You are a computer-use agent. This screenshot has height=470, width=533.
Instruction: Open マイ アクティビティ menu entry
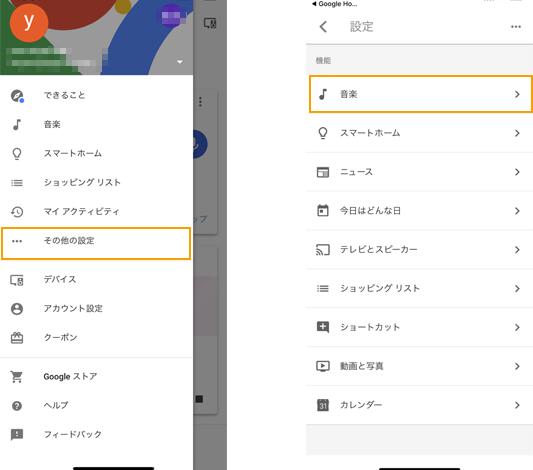pos(96,212)
